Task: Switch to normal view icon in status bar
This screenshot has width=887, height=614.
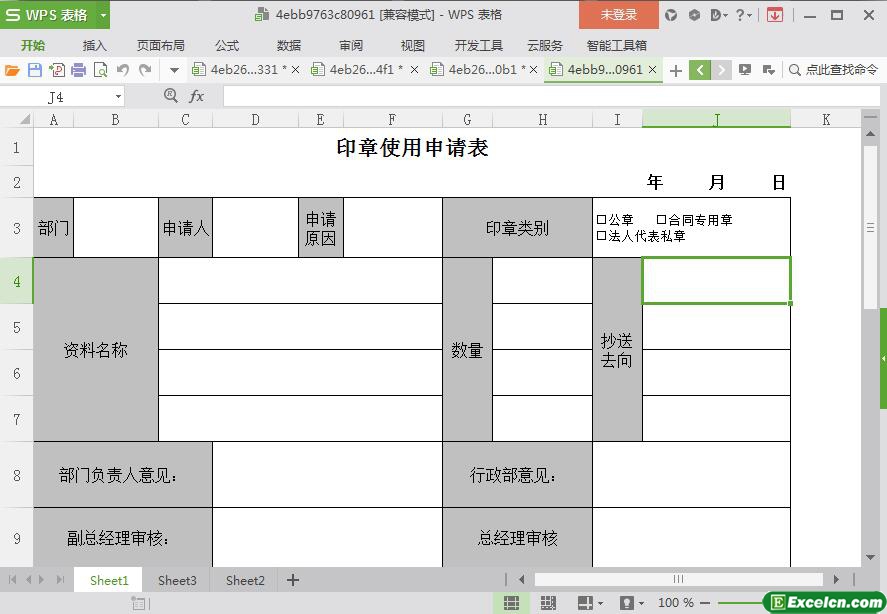Action: coord(511,603)
